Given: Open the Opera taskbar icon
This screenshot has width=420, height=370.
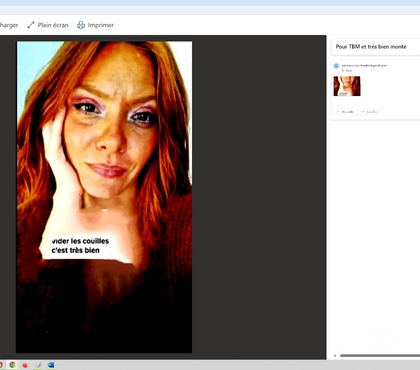Looking at the screenshot, I should tap(1, 365).
